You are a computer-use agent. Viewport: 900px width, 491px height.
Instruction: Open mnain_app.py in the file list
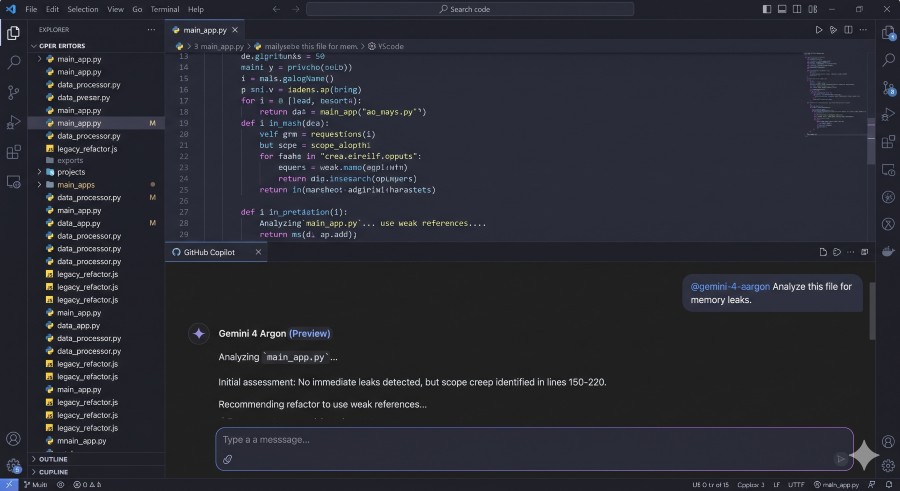pyautogui.click(x=82, y=441)
